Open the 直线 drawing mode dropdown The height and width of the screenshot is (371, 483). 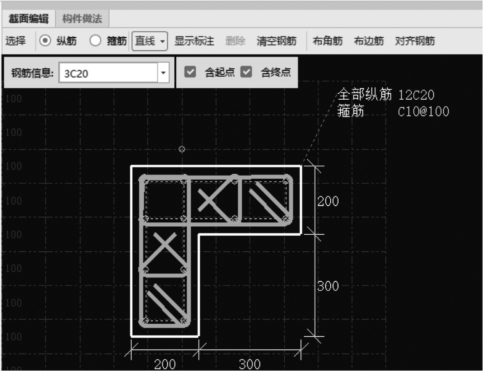coord(150,41)
